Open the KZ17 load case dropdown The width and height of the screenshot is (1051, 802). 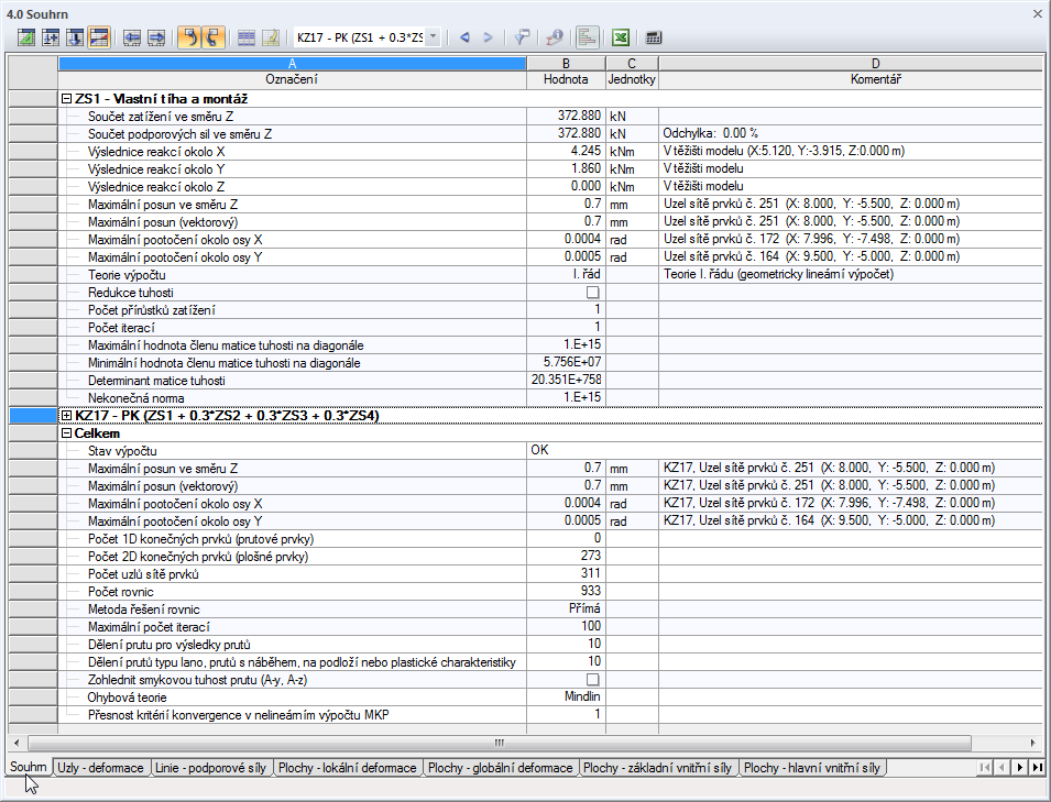433,38
